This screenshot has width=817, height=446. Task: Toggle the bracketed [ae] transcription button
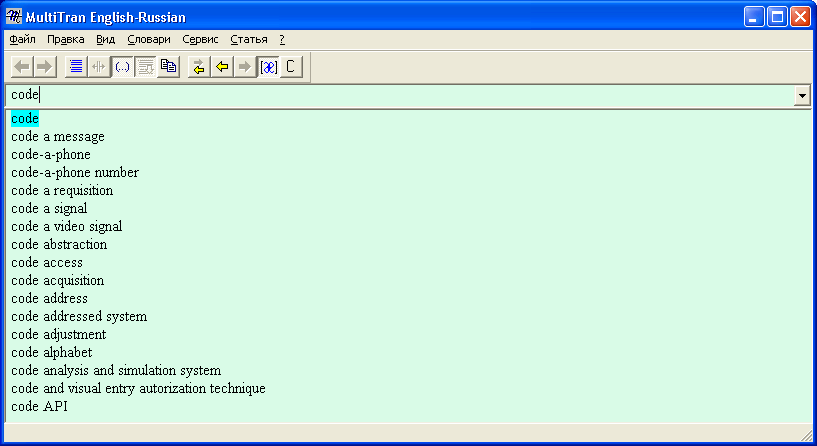coord(268,67)
